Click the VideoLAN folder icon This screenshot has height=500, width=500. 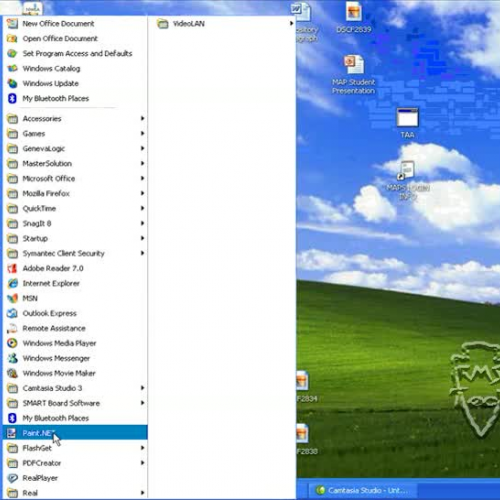[x=163, y=24]
